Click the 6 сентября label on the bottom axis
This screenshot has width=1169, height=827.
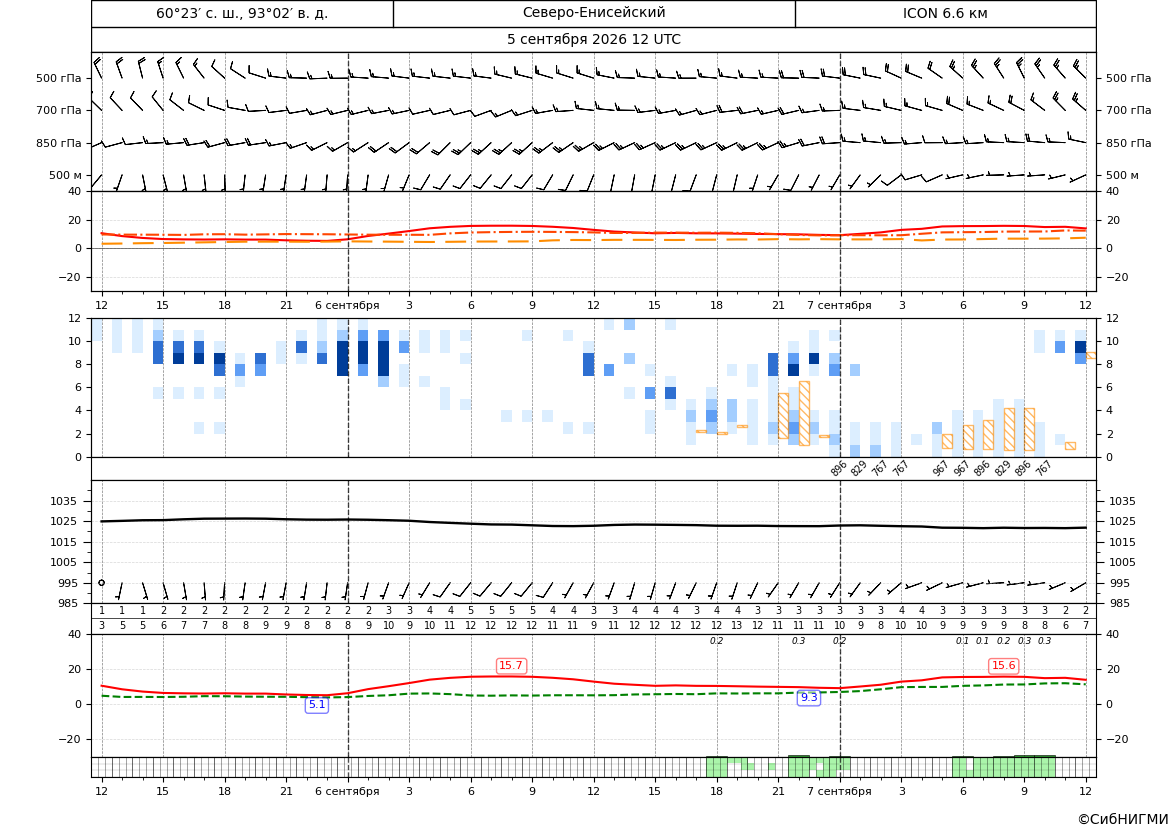(347, 791)
